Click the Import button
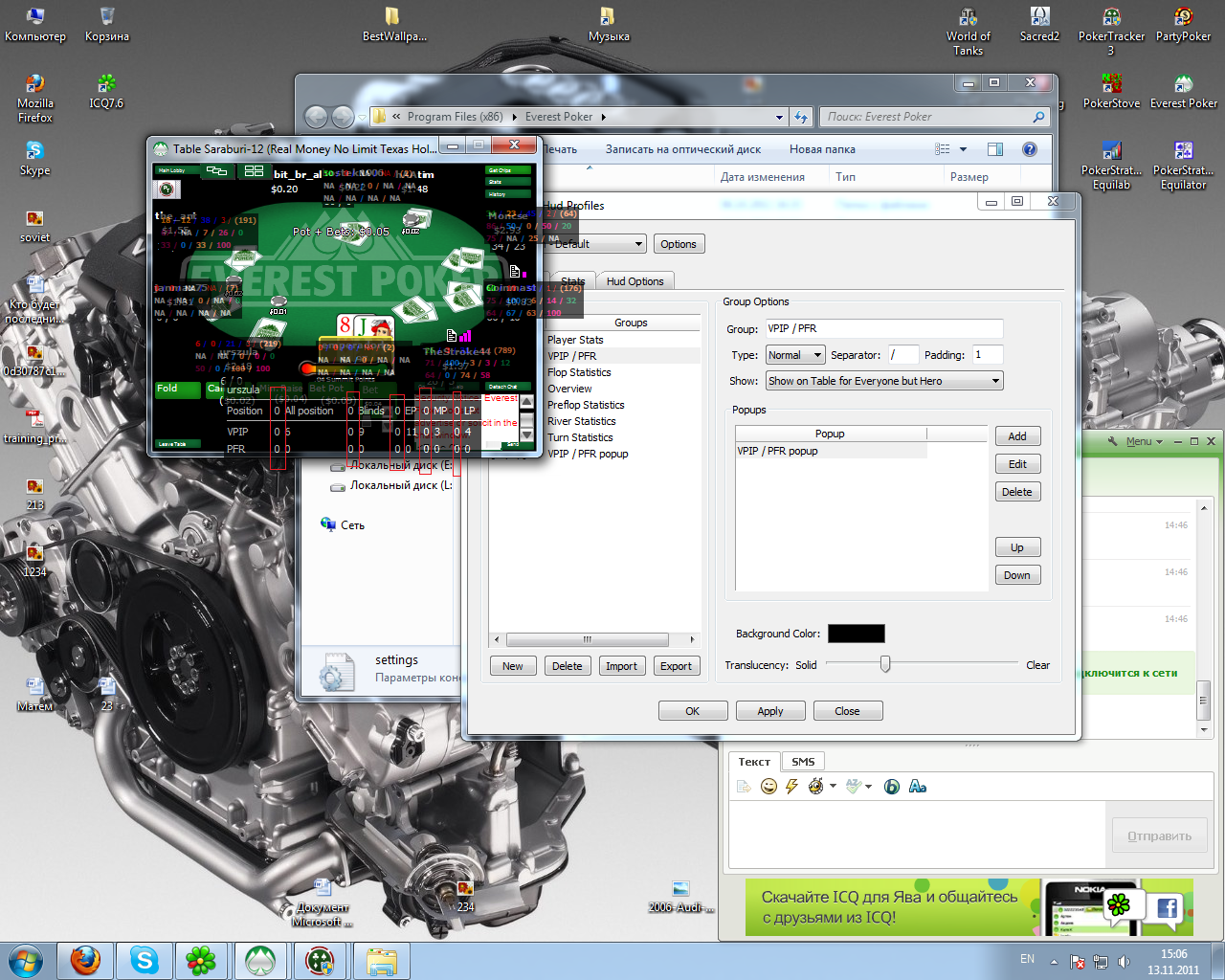 tap(621, 666)
